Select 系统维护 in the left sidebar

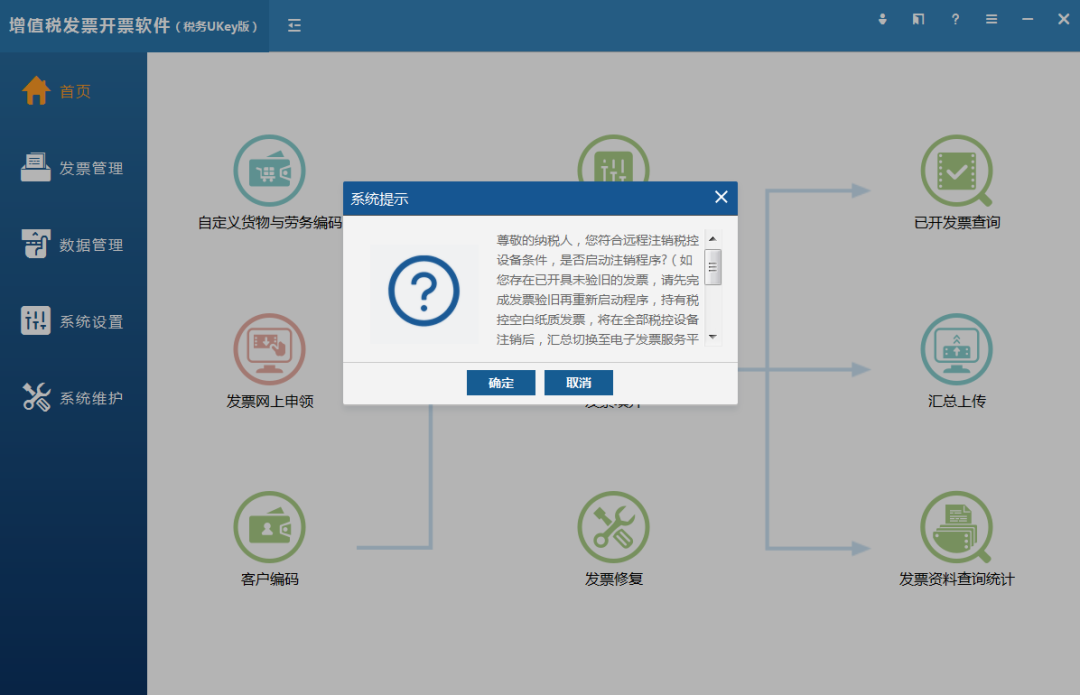coord(70,397)
